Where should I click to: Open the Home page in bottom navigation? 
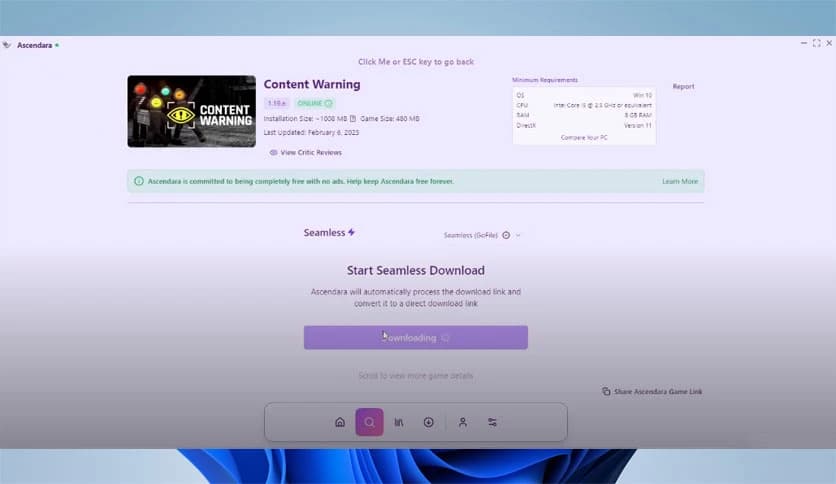click(x=340, y=422)
